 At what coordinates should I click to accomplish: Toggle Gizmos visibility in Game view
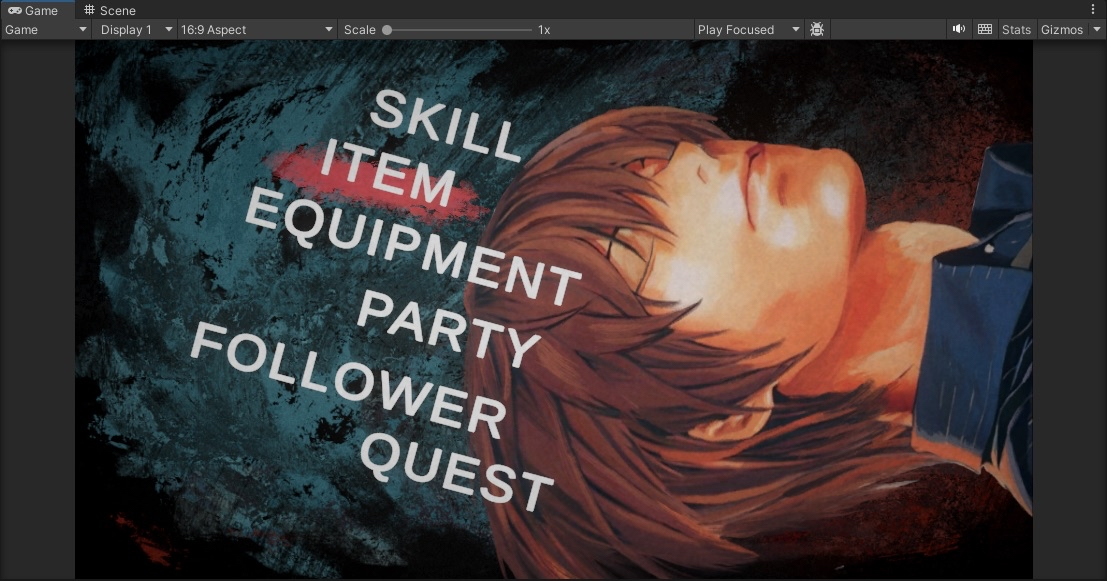point(1060,29)
